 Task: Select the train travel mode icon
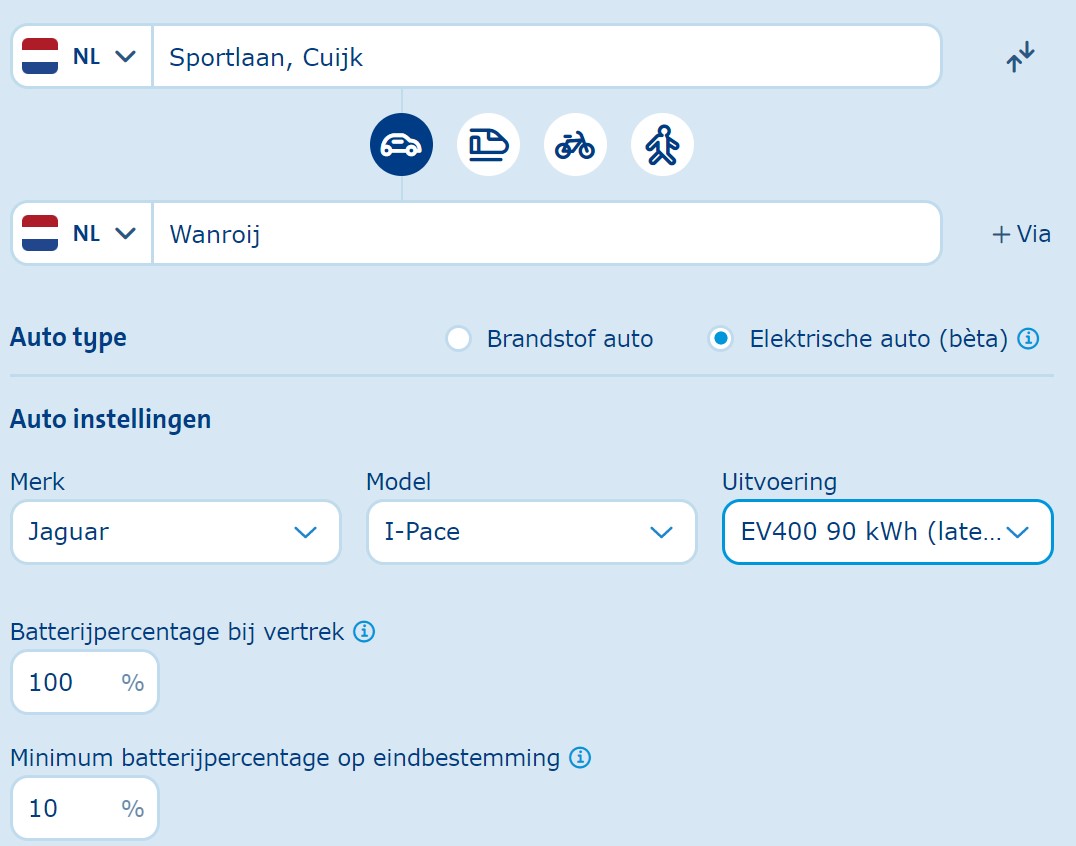[x=489, y=145]
